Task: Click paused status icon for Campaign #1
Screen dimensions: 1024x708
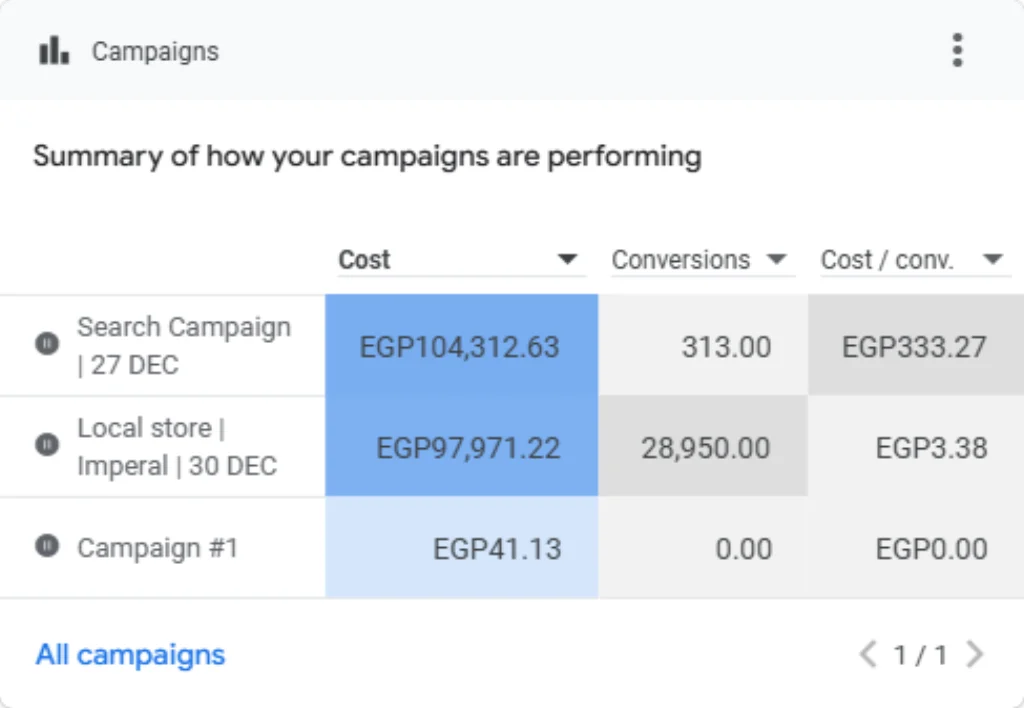Action: [x=47, y=545]
